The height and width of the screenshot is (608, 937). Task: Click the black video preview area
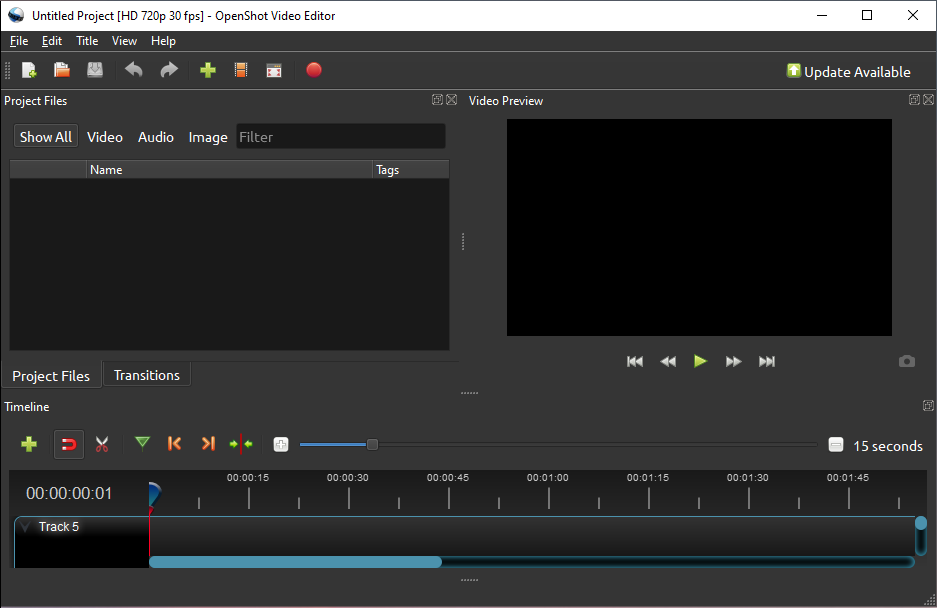699,227
